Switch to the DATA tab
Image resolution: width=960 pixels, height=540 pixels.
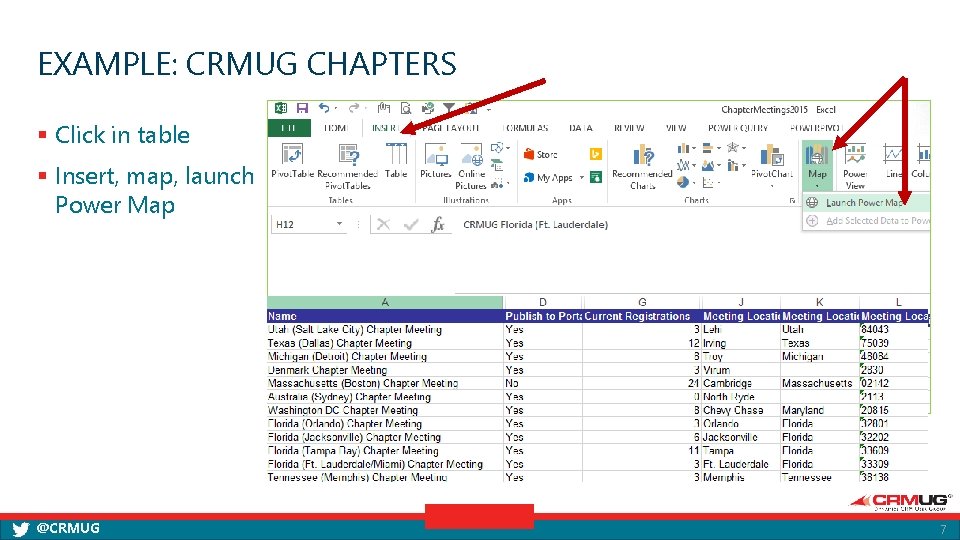(580, 128)
